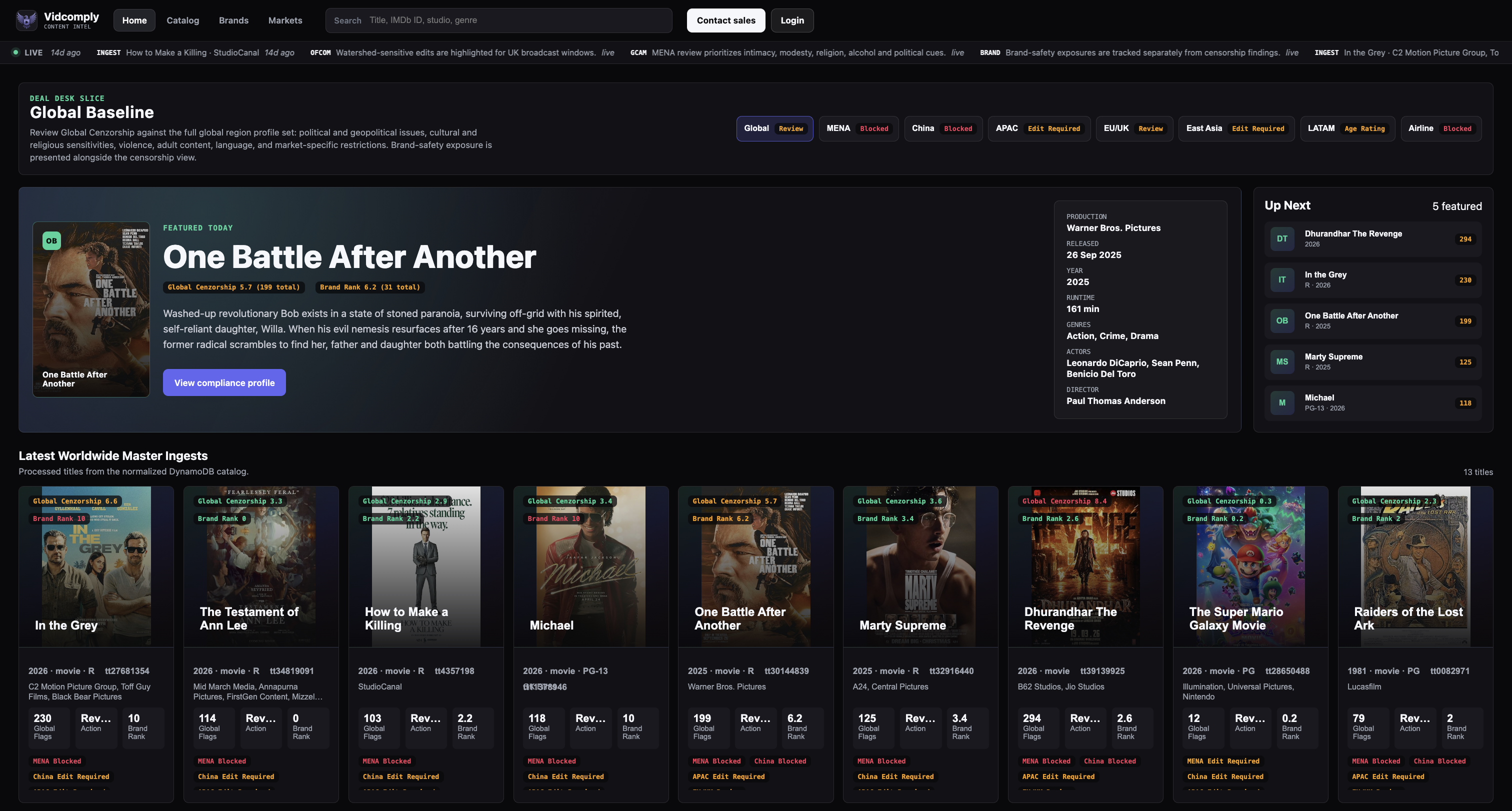Open the DT badge for Dhurandhar The Revenge
Screen dimensions: 1512x811
pos(1282,239)
